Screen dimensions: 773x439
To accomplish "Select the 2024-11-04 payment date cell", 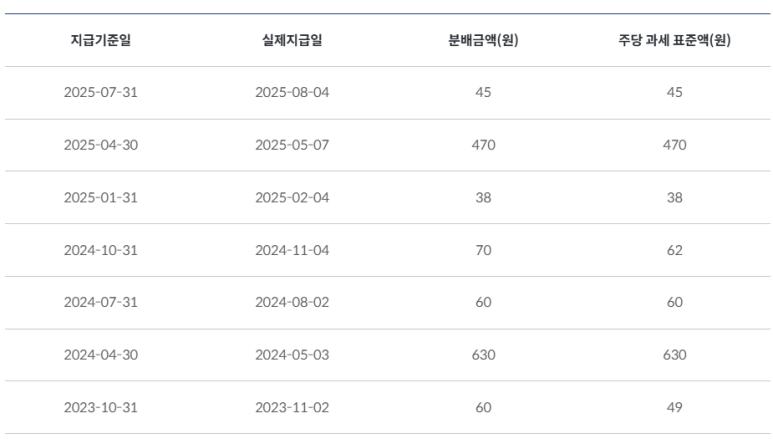I will pos(292,250).
